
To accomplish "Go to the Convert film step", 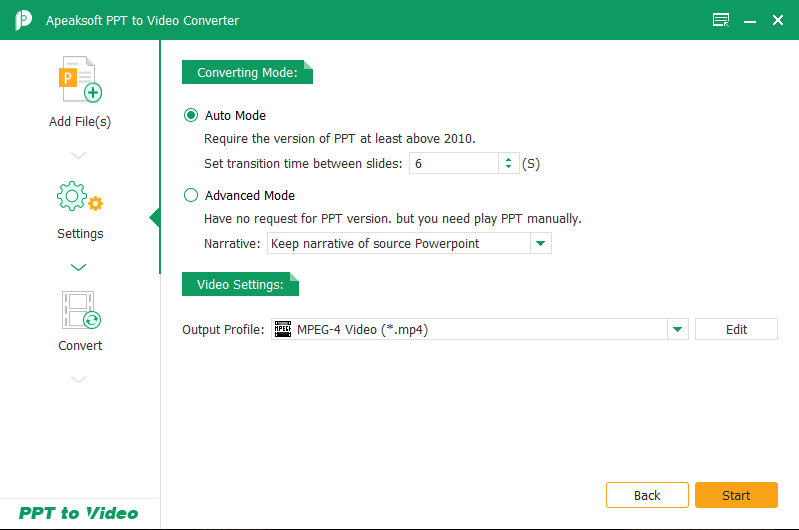I will (81, 310).
